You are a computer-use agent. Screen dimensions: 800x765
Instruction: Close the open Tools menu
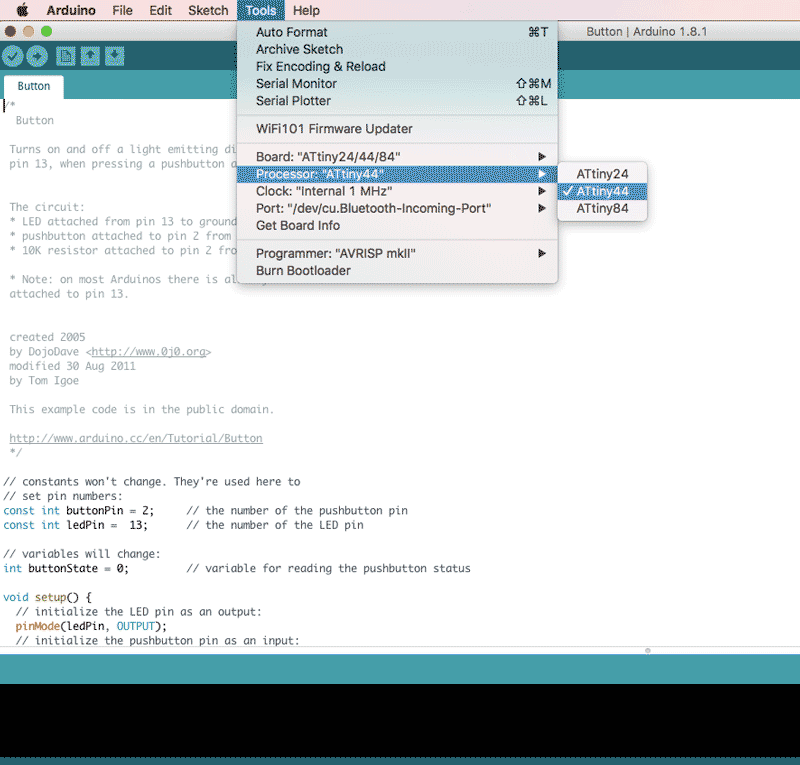[x=261, y=10]
